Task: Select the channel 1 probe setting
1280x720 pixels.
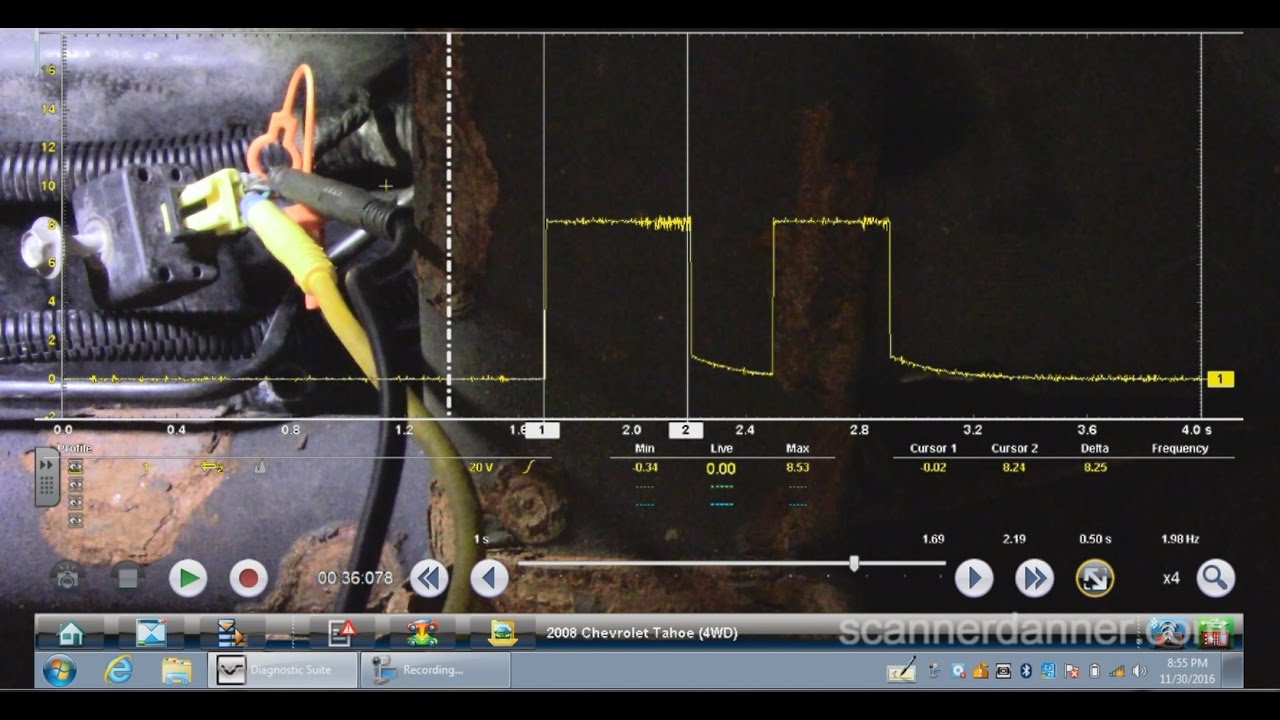Action: pyautogui.click(x=146, y=467)
